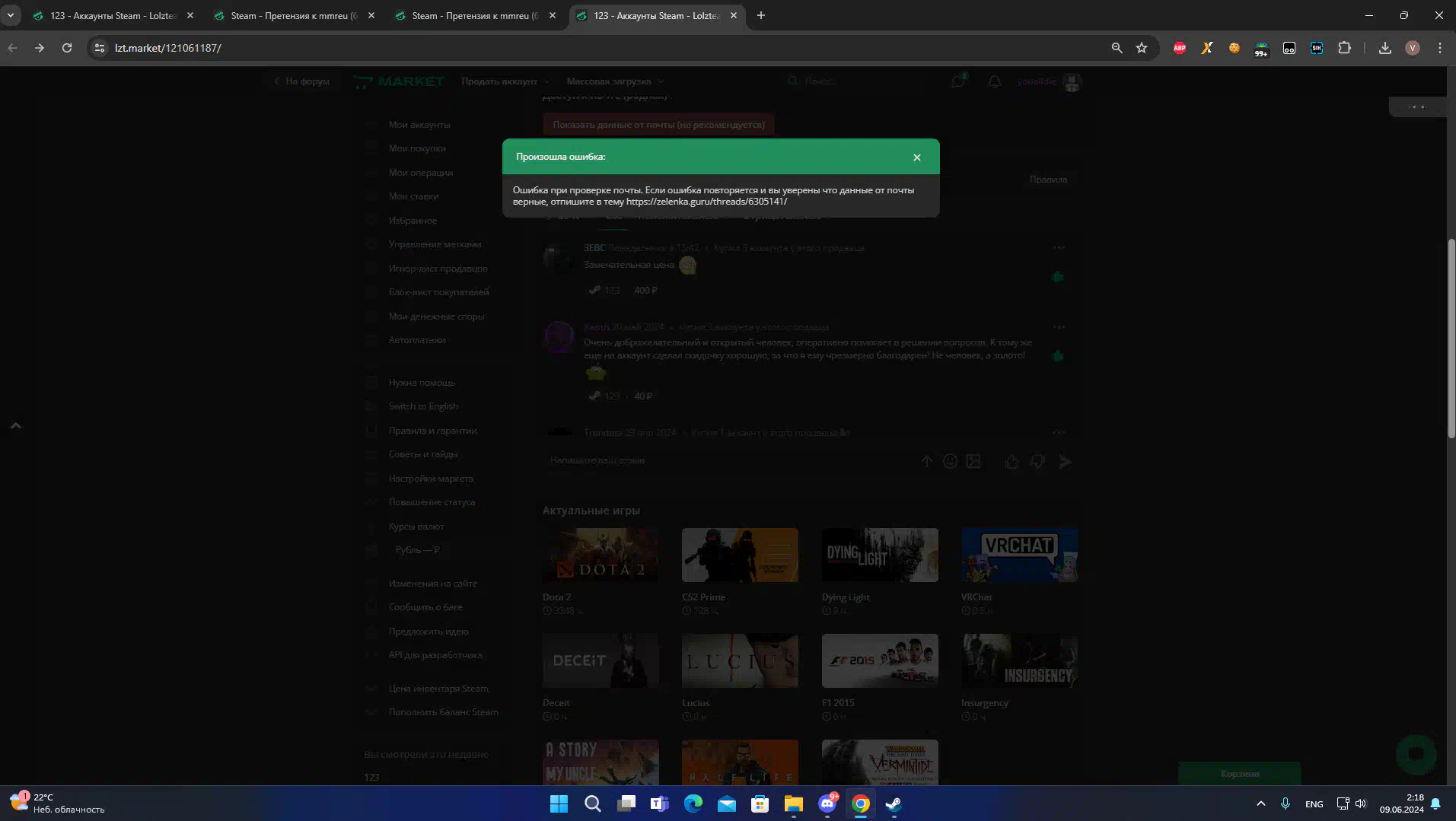Open the extensions puzzle icon
This screenshot has height=821, width=1456.
[x=1344, y=48]
